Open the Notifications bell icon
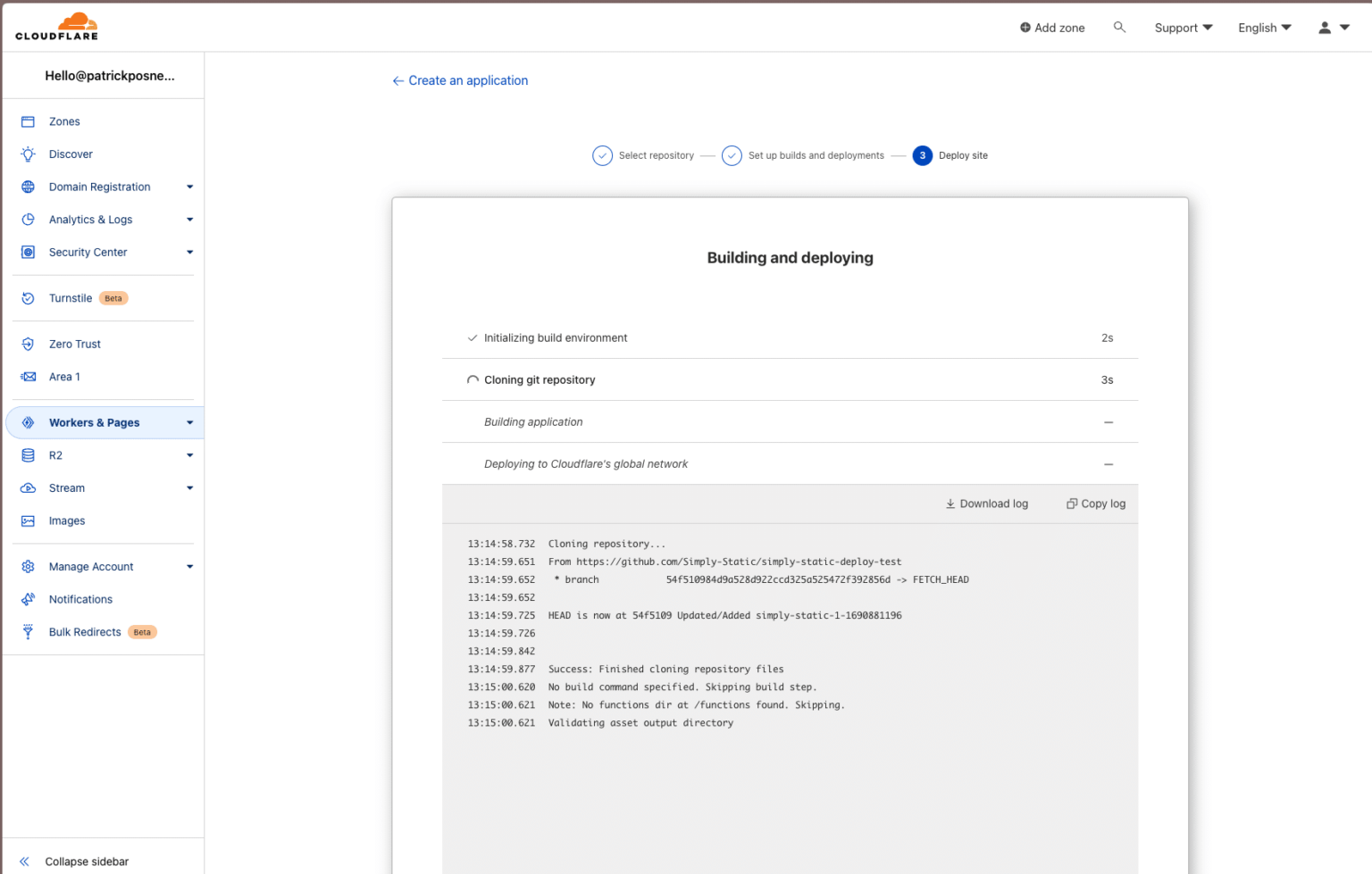 click(x=29, y=599)
